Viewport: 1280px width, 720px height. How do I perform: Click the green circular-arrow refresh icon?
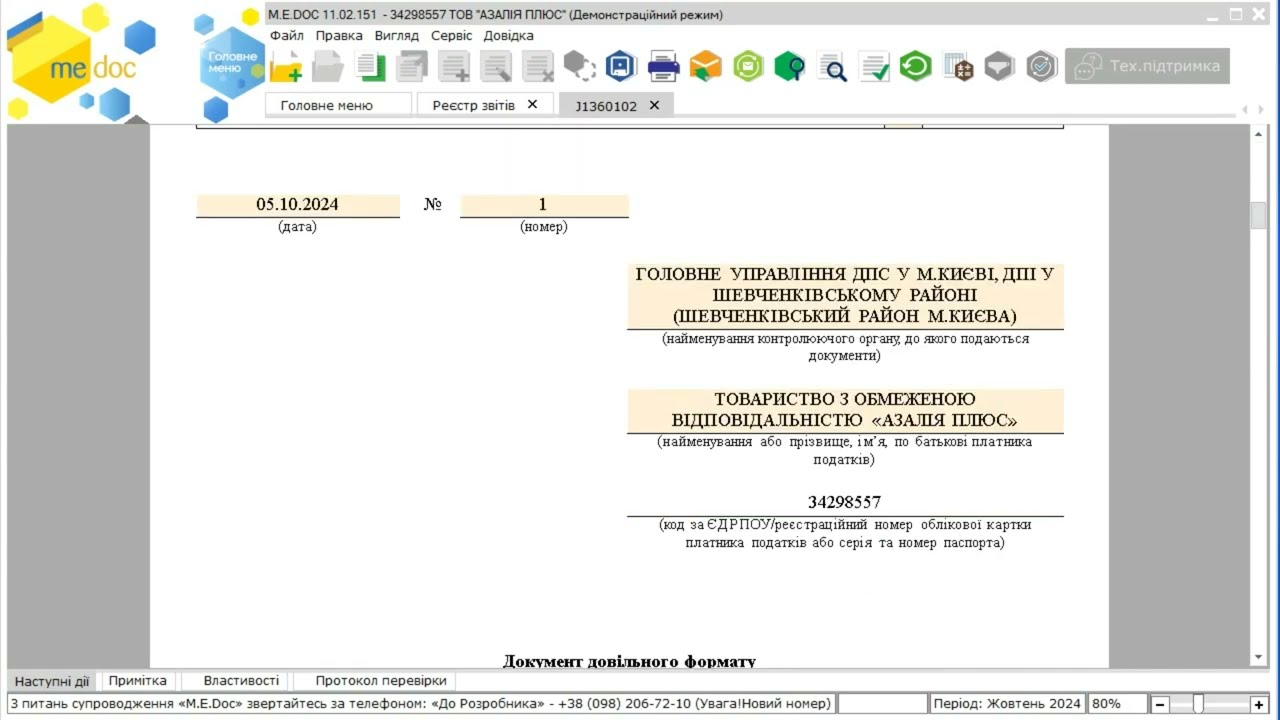click(916, 67)
